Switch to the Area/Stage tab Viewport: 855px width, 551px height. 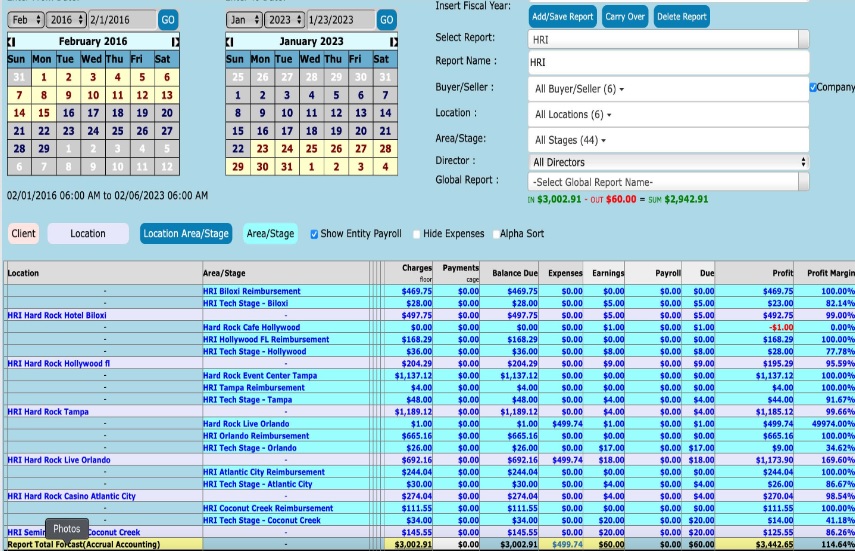tap(270, 233)
